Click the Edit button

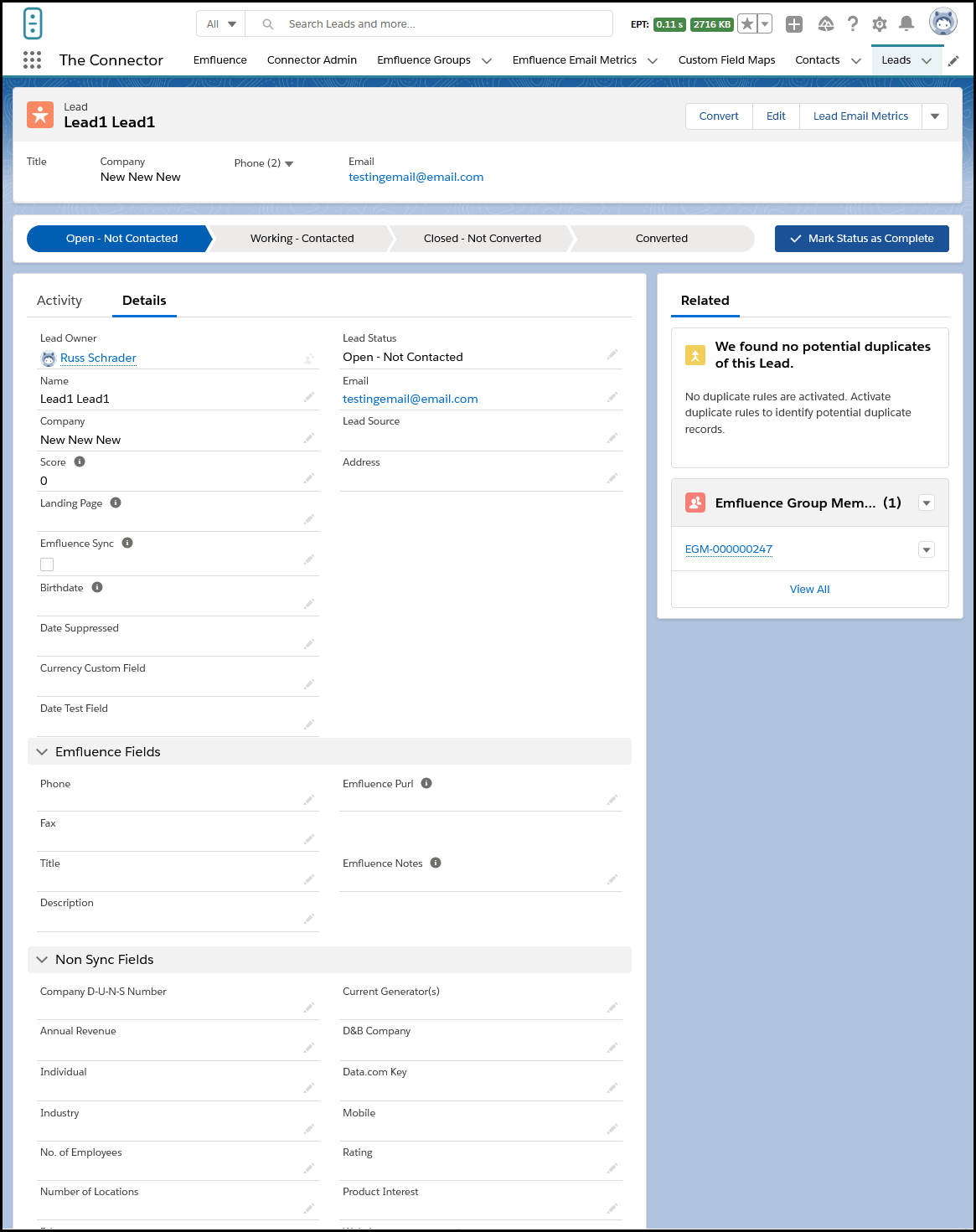click(776, 116)
